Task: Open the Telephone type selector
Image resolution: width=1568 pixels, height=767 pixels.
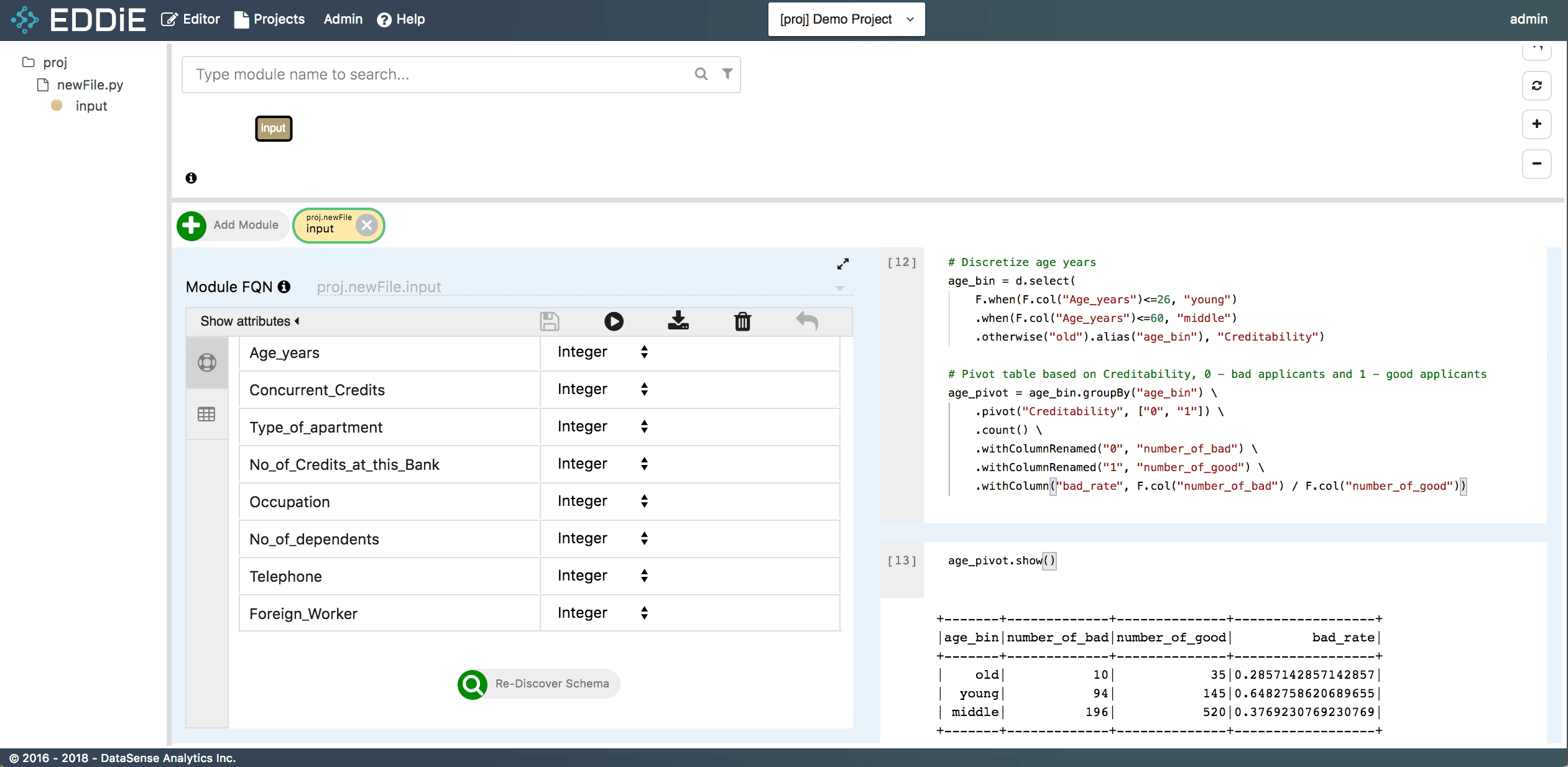Action: [602, 576]
